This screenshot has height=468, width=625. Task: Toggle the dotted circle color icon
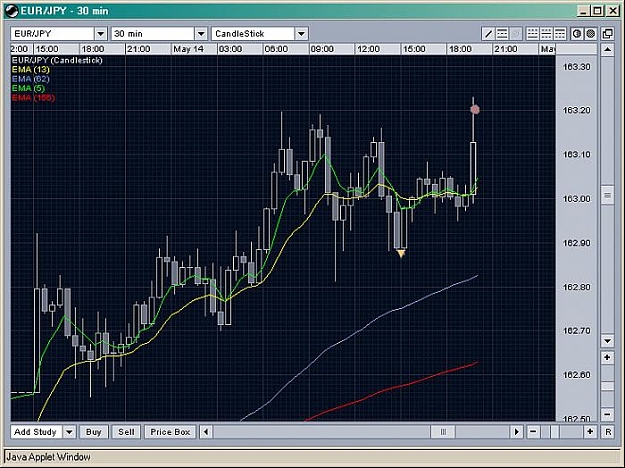coord(590,34)
